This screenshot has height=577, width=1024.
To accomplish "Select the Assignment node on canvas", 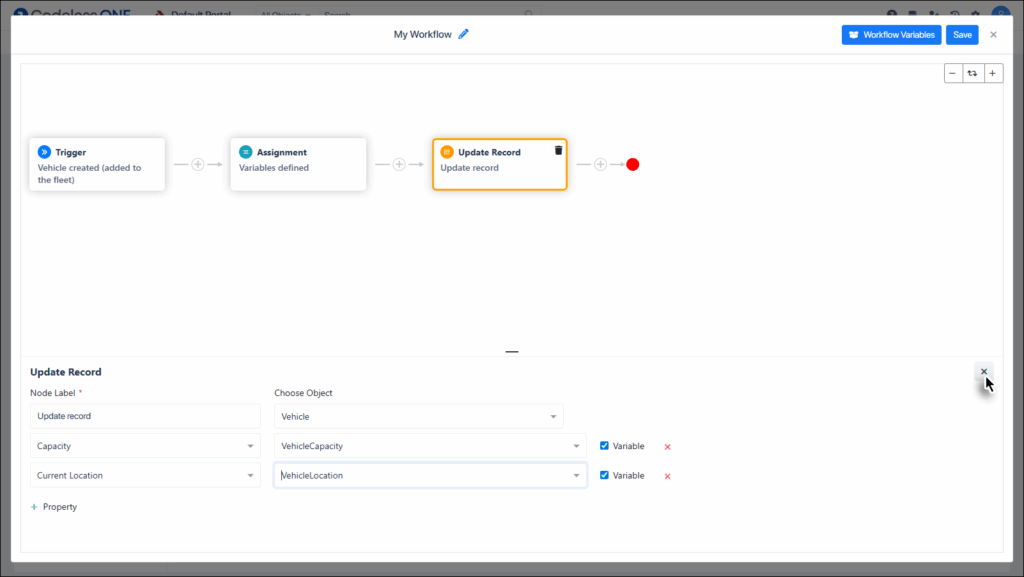I will [298, 164].
